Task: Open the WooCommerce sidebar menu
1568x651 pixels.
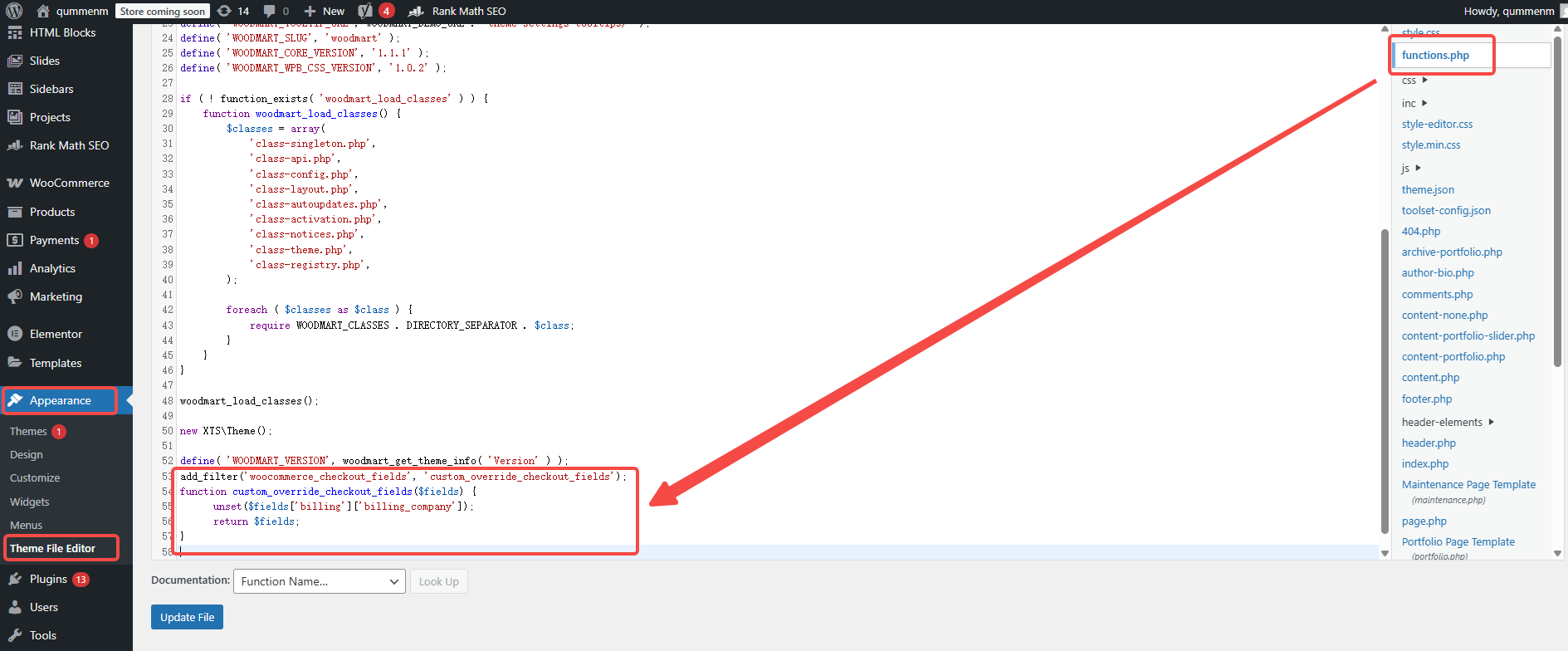Action: pyautogui.click(x=69, y=183)
